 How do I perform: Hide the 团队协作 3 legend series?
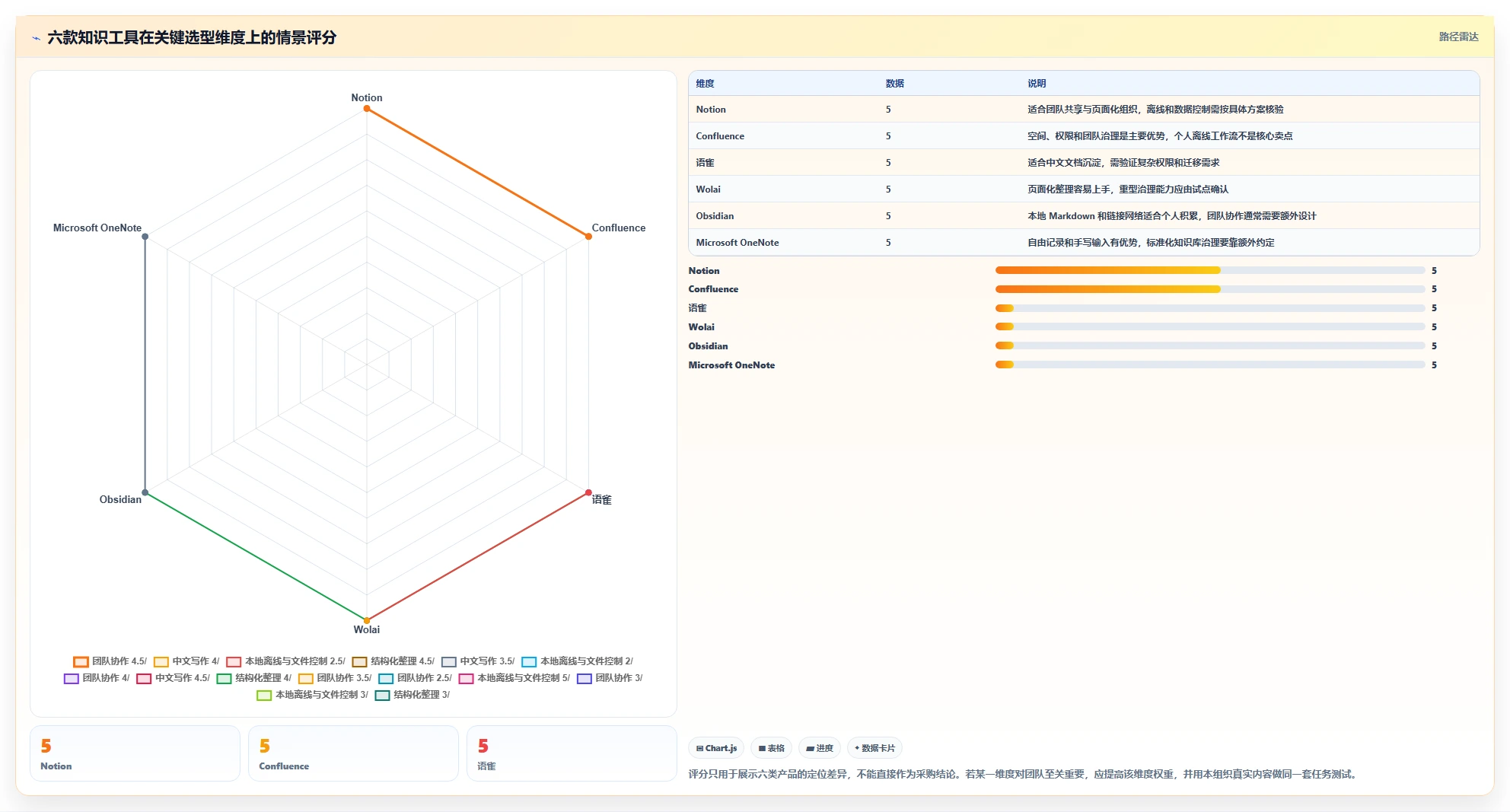point(610,678)
